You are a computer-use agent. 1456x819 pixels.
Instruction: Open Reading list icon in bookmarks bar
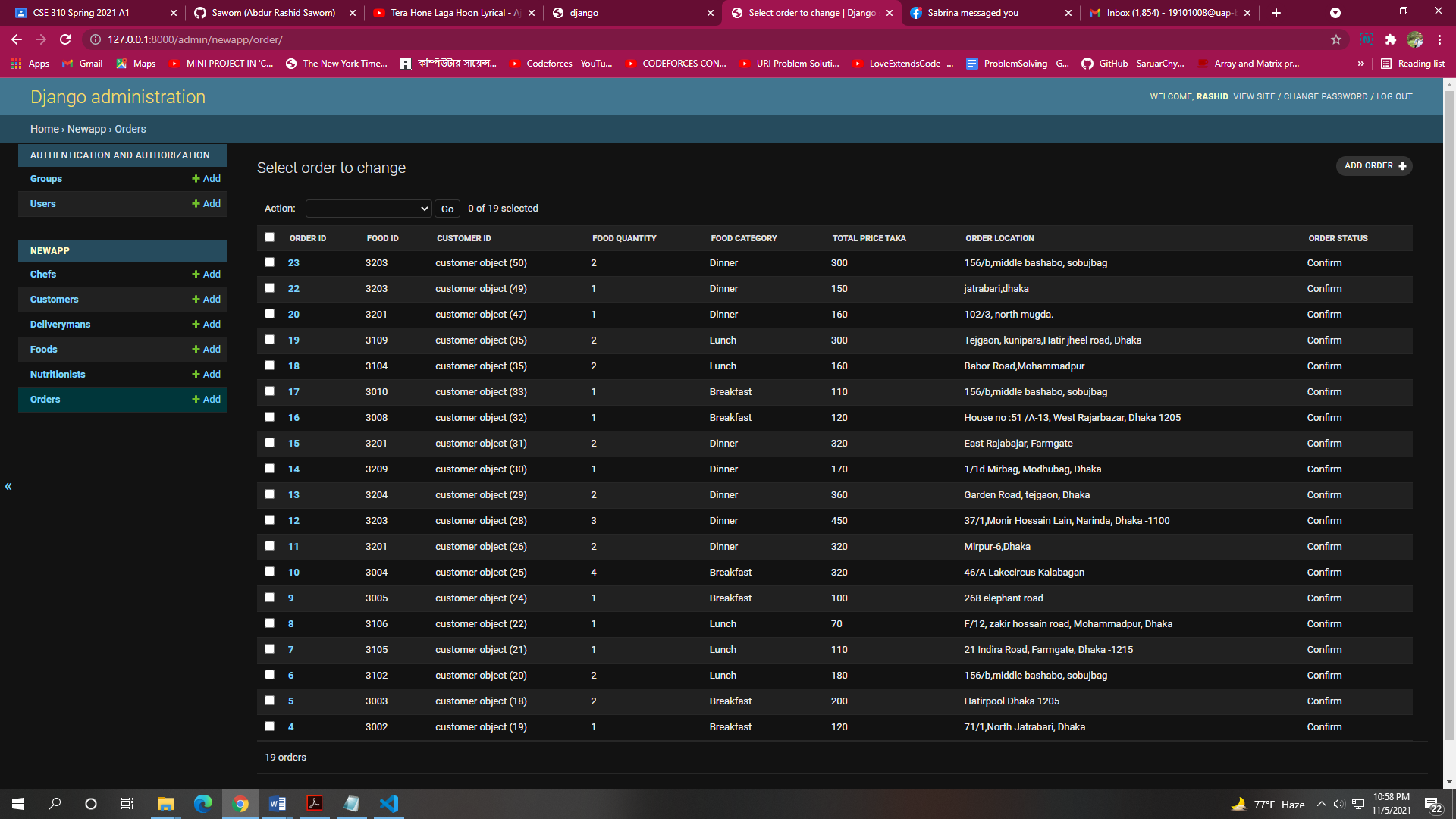coord(1386,64)
